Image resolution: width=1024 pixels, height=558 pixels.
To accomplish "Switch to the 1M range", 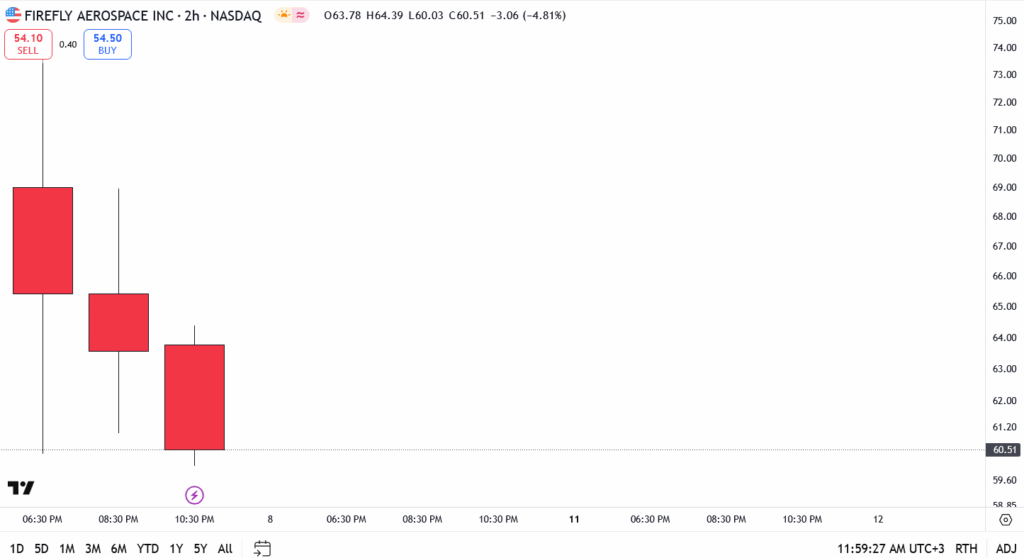I will pos(67,548).
